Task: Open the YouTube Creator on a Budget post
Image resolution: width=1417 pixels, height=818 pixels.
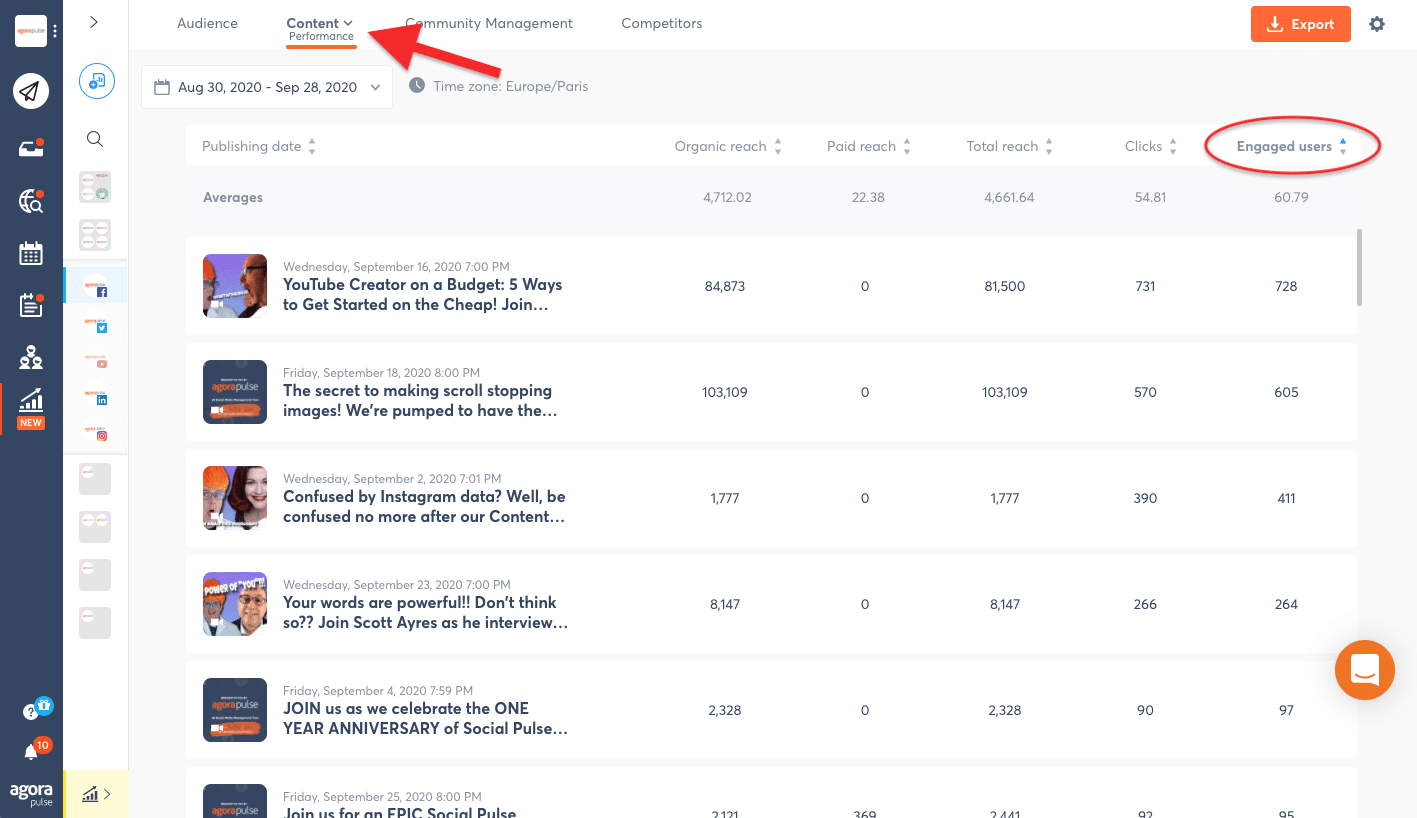Action: click(x=422, y=294)
